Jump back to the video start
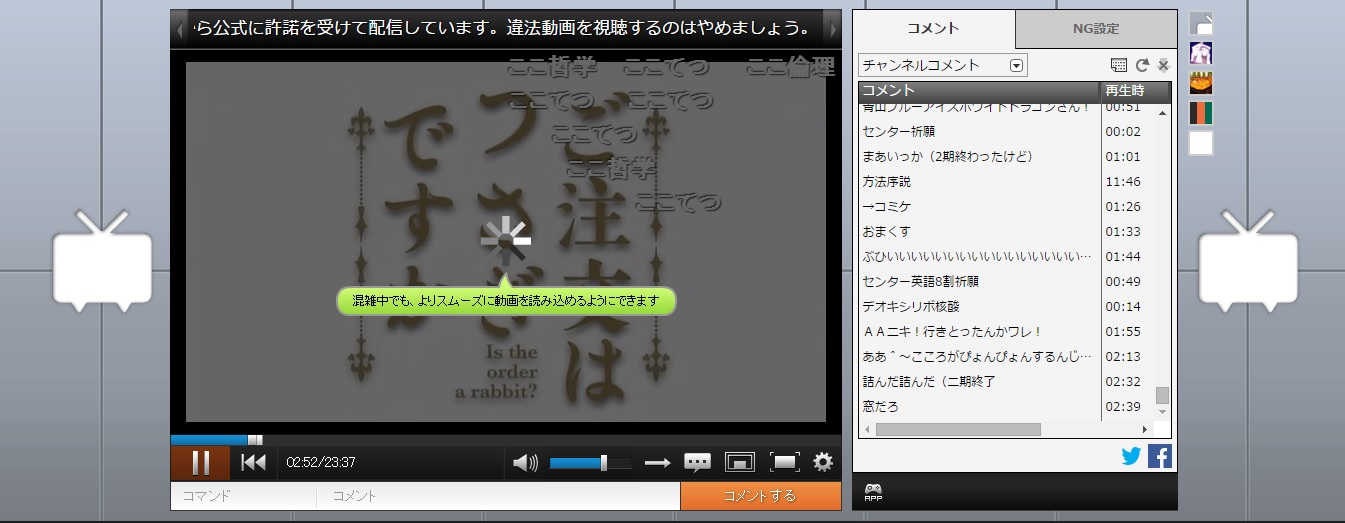The width and height of the screenshot is (1345, 523). pos(254,462)
